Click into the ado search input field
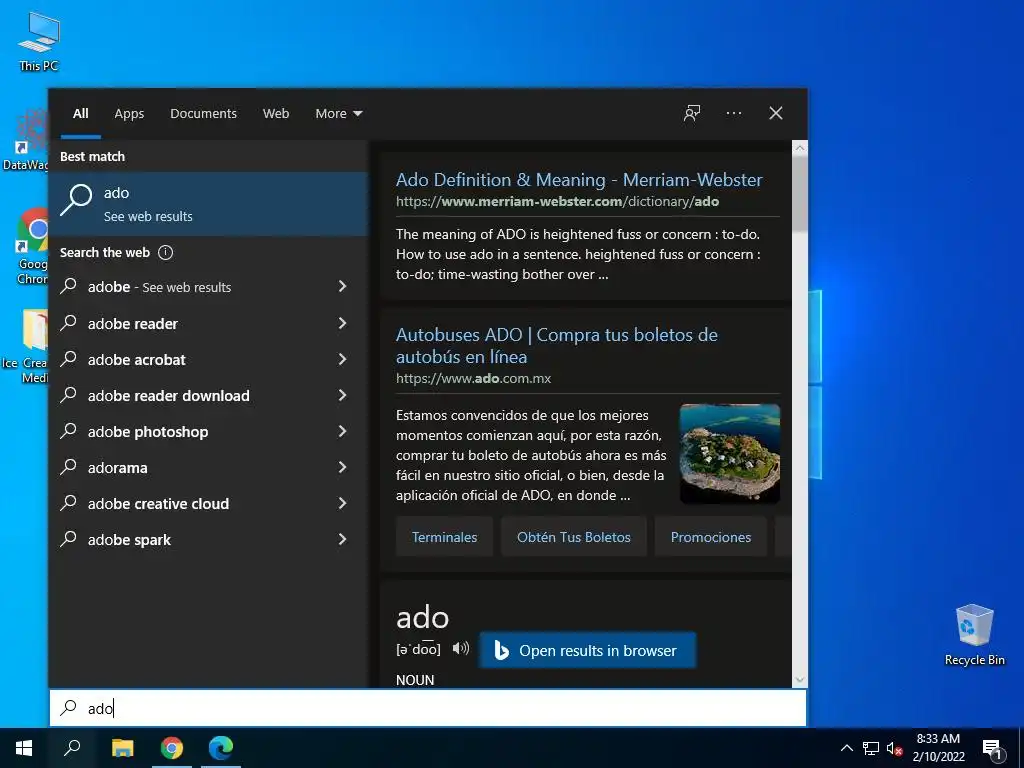 (428, 708)
